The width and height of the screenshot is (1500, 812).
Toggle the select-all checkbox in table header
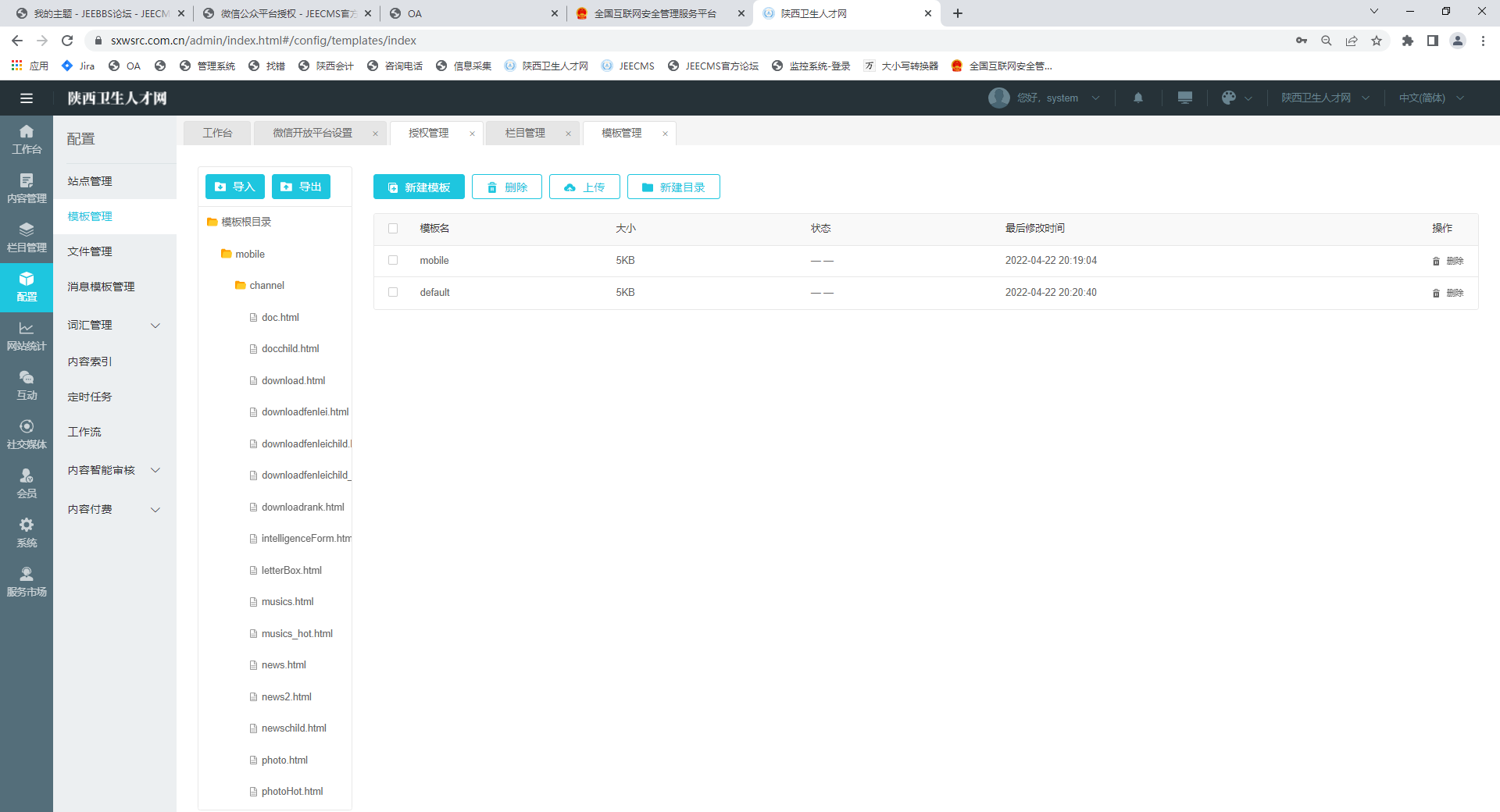393,229
